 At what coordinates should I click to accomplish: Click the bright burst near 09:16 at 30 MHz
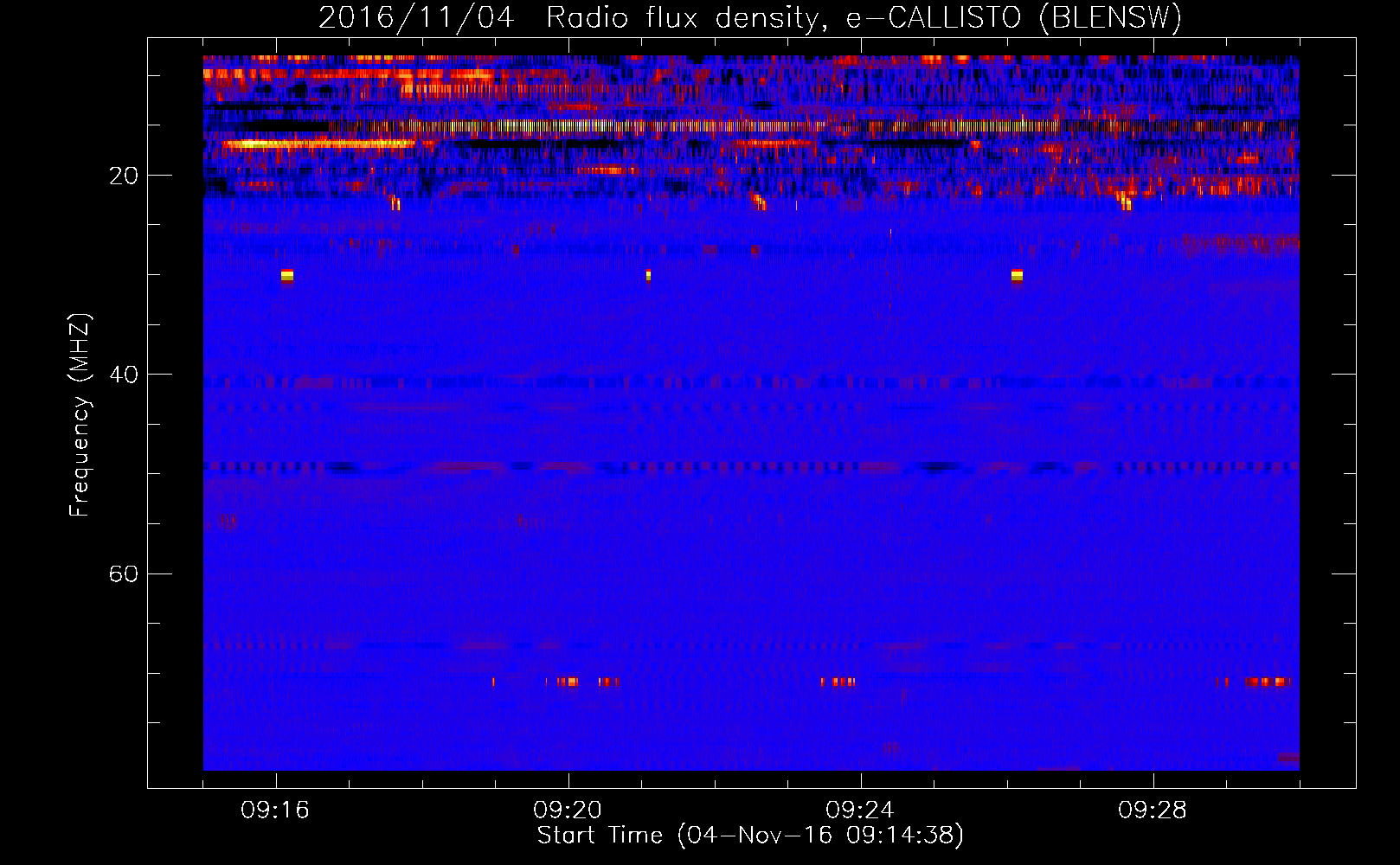[x=287, y=277]
